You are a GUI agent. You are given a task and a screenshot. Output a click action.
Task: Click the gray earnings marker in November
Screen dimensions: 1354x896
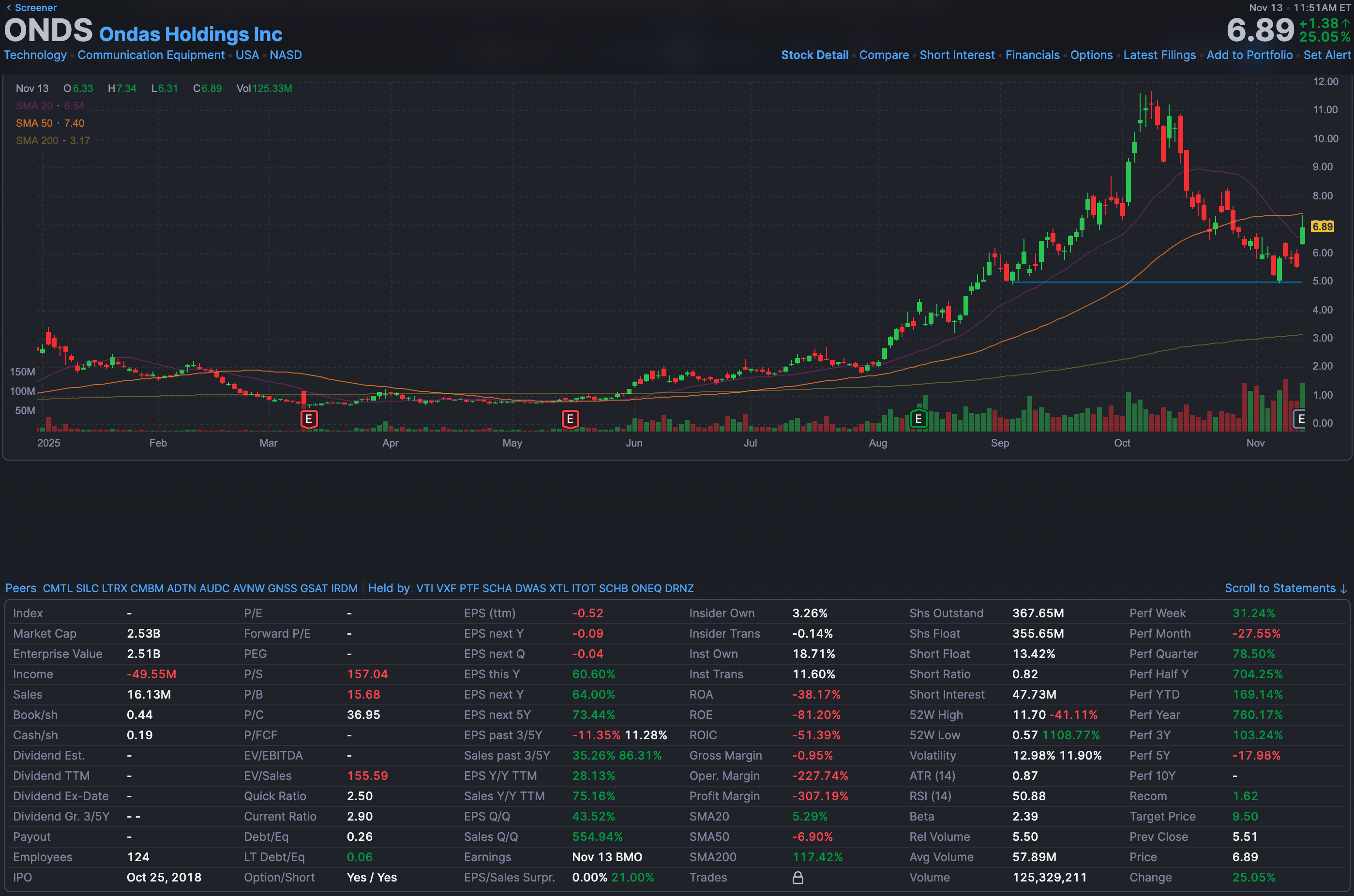pos(1300,419)
